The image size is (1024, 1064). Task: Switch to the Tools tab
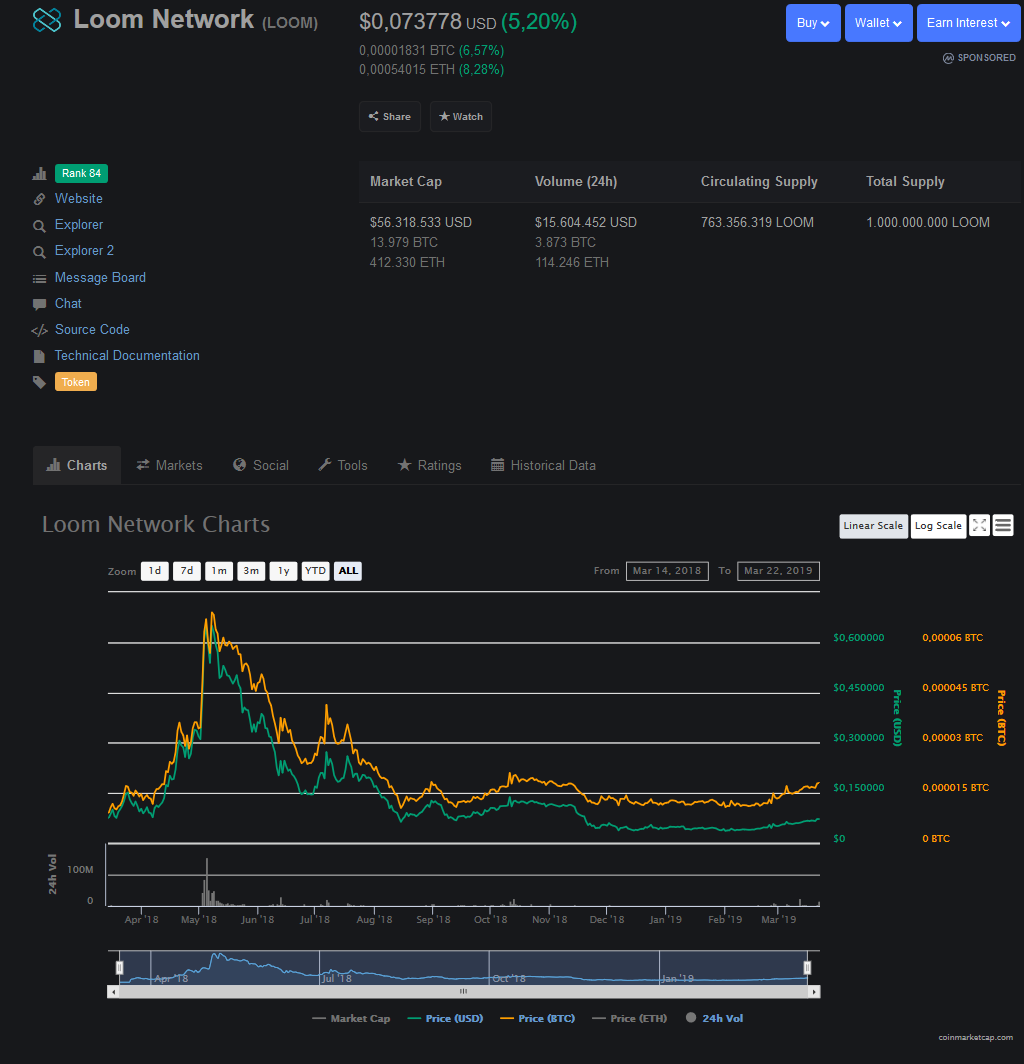[343, 466]
